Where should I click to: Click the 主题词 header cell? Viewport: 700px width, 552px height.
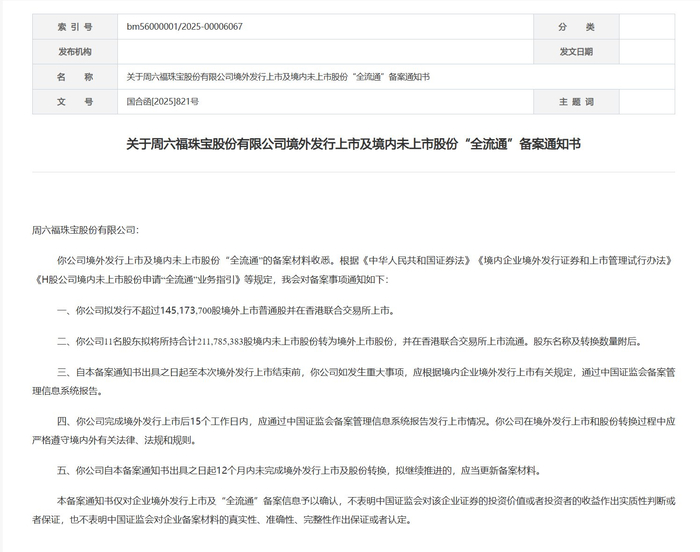pyautogui.click(x=576, y=102)
